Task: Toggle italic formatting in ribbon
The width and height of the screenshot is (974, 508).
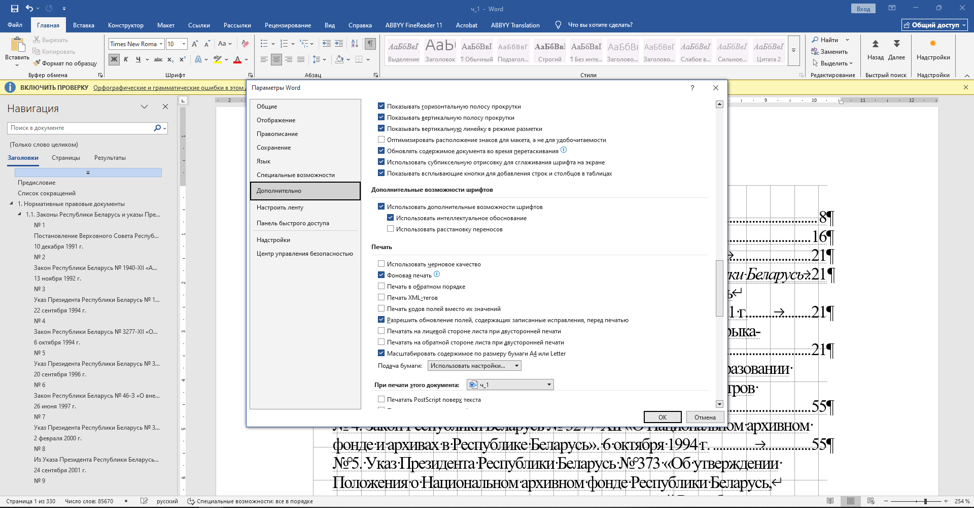Action: [x=125, y=60]
